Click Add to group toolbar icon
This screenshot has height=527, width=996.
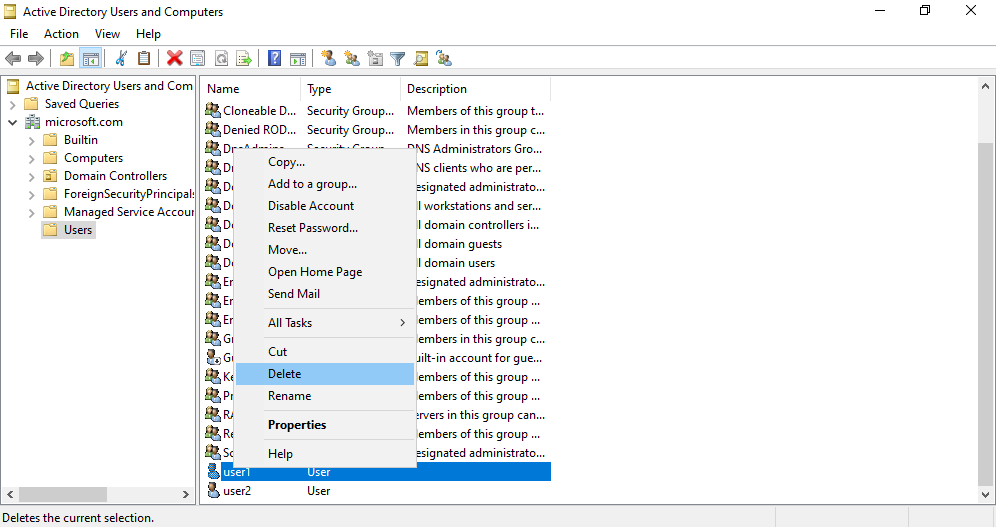[444, 59]
